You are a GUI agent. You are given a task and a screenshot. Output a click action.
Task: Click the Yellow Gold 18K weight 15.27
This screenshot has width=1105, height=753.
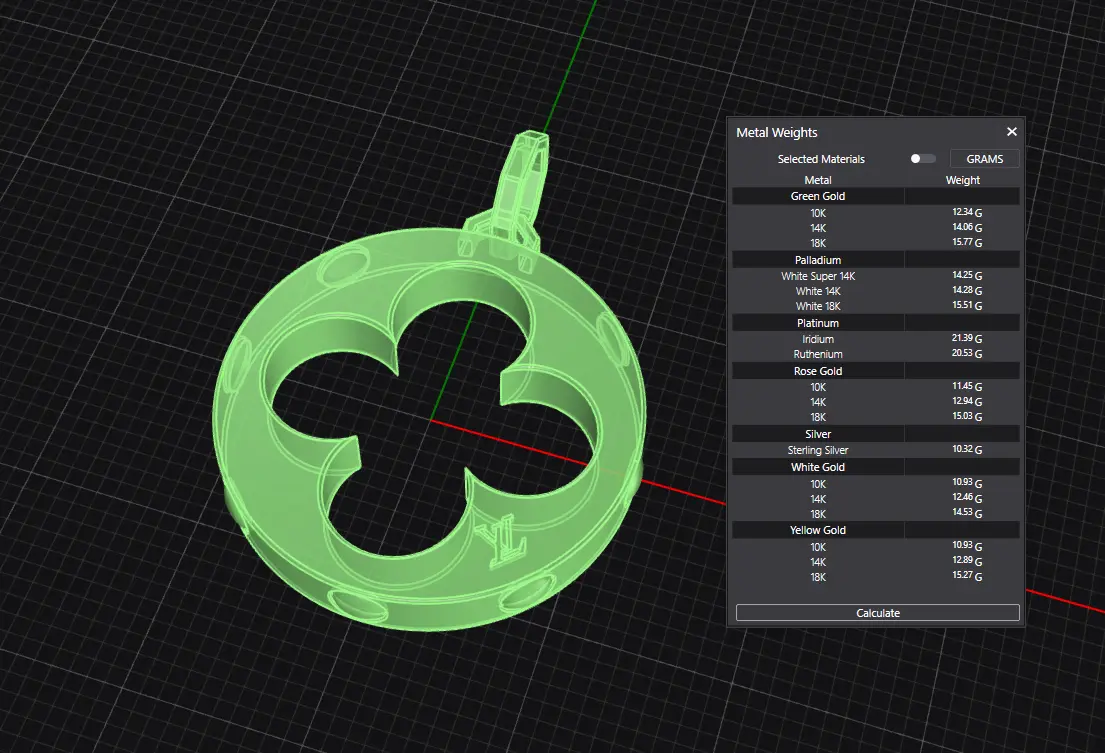point(967,576)
